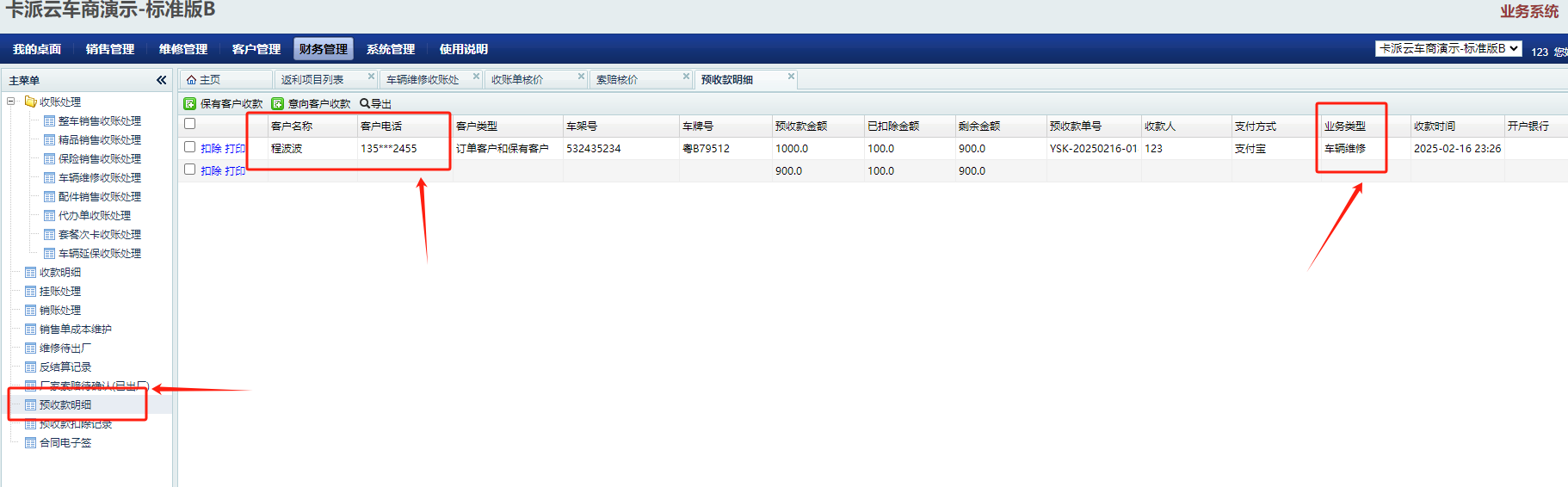Viewport: 1568px width, 487px height.
Task: Click 扣除 link in 程波波 row
Action: (x=211, y=149)
